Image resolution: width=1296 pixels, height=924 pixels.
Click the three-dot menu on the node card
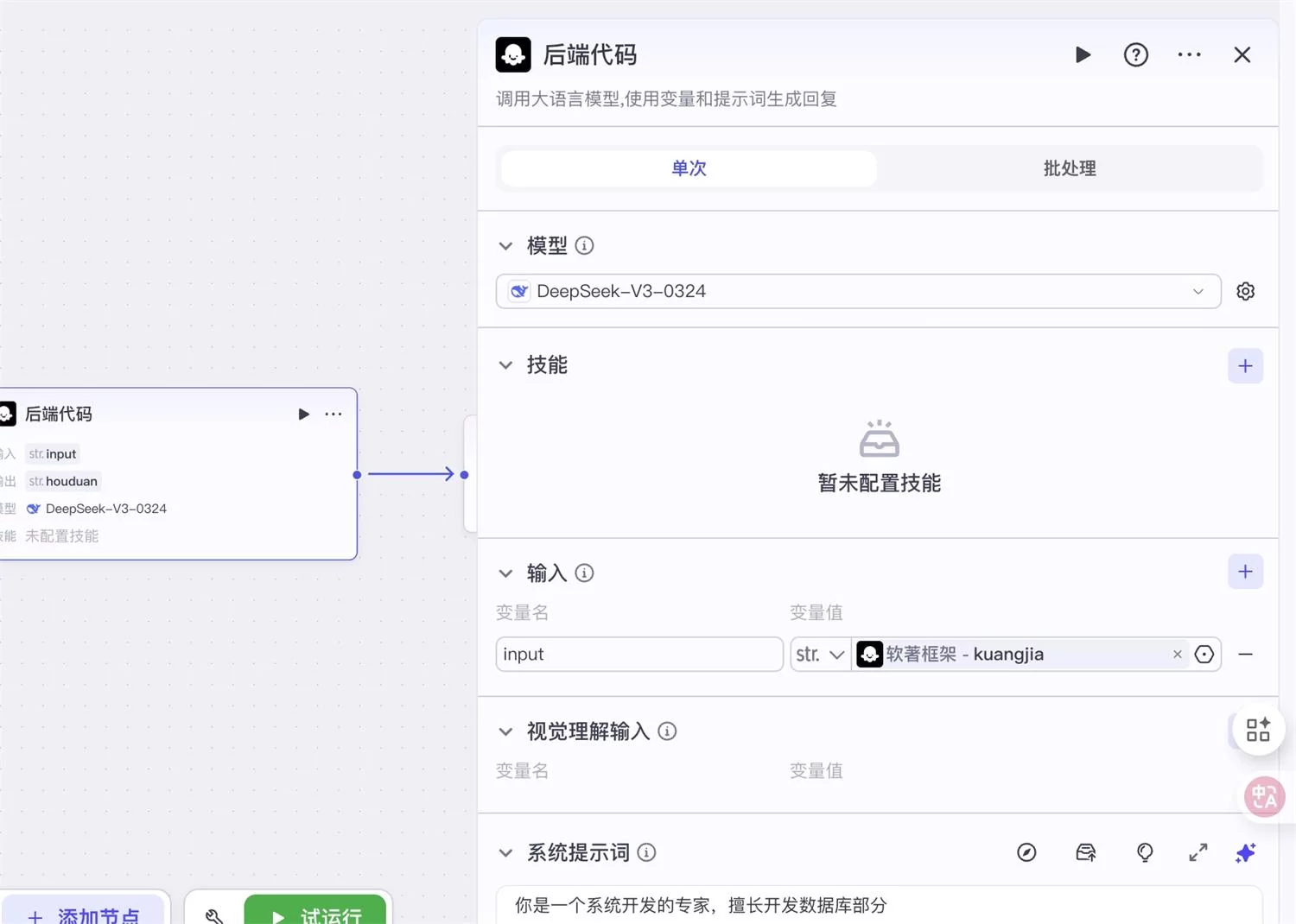coord(333,414)
